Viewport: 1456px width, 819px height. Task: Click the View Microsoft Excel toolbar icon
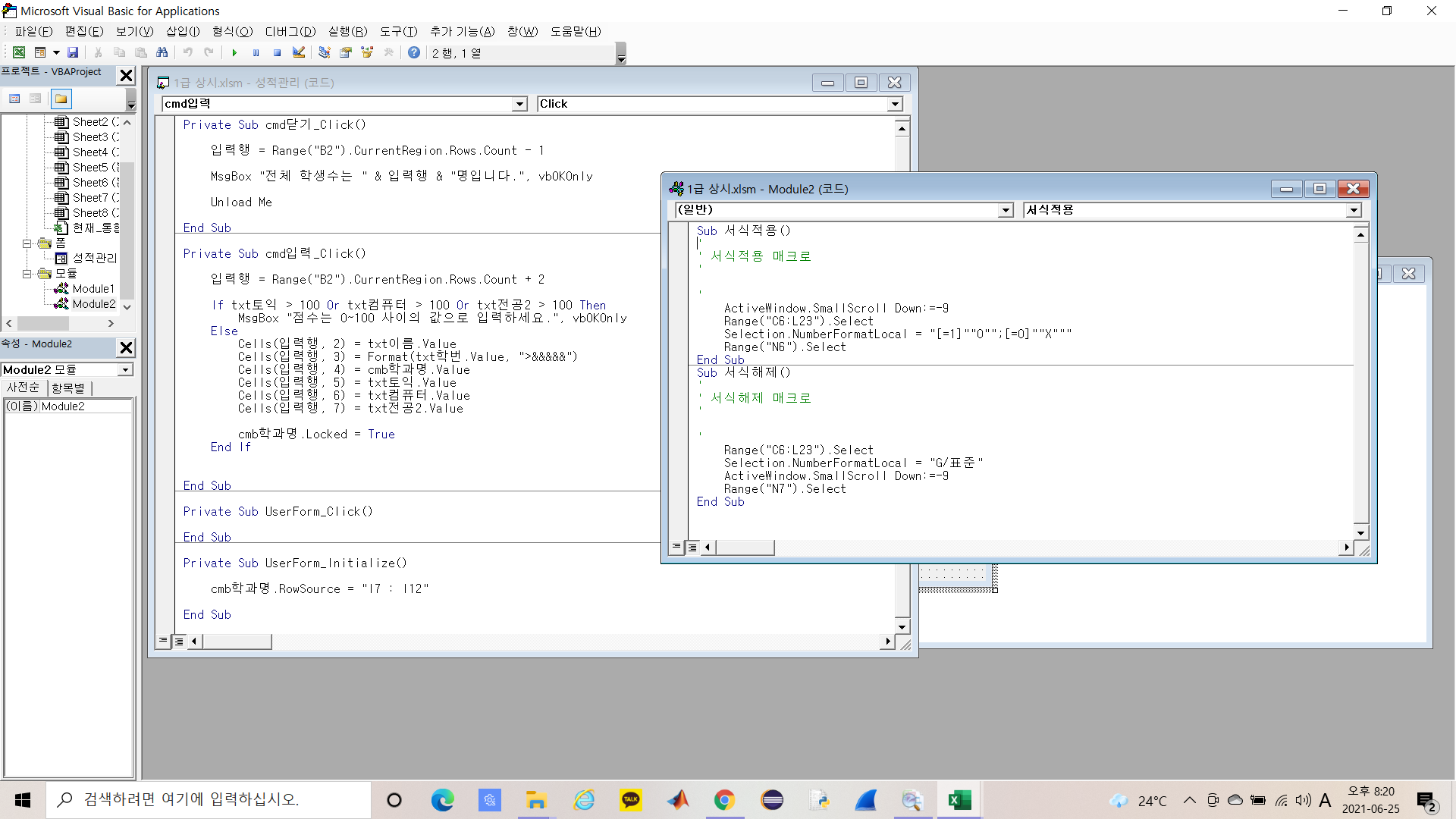(x=18, y=52)
